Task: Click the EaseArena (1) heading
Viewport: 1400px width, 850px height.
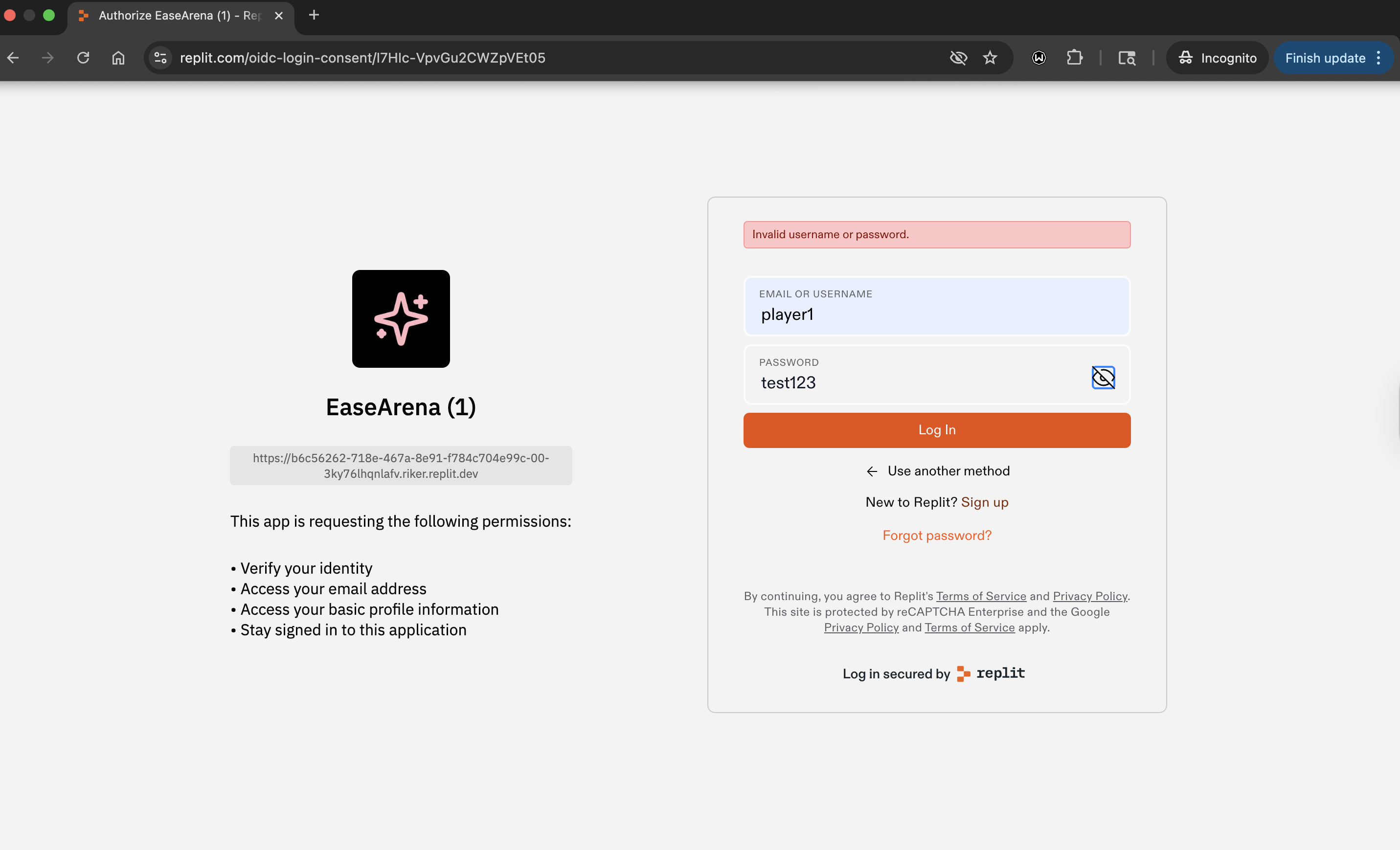Action: [401, 407]
